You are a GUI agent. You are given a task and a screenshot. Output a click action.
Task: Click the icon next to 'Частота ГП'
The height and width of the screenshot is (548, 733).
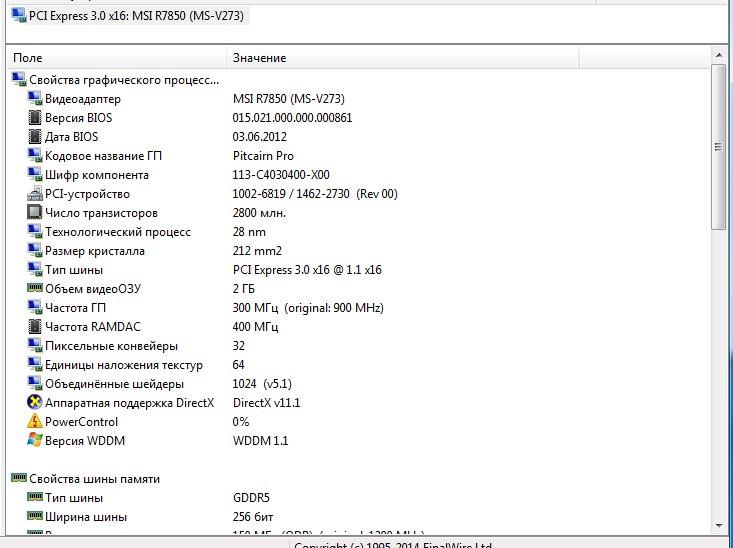pyautogui.click(x=35, y=308)
